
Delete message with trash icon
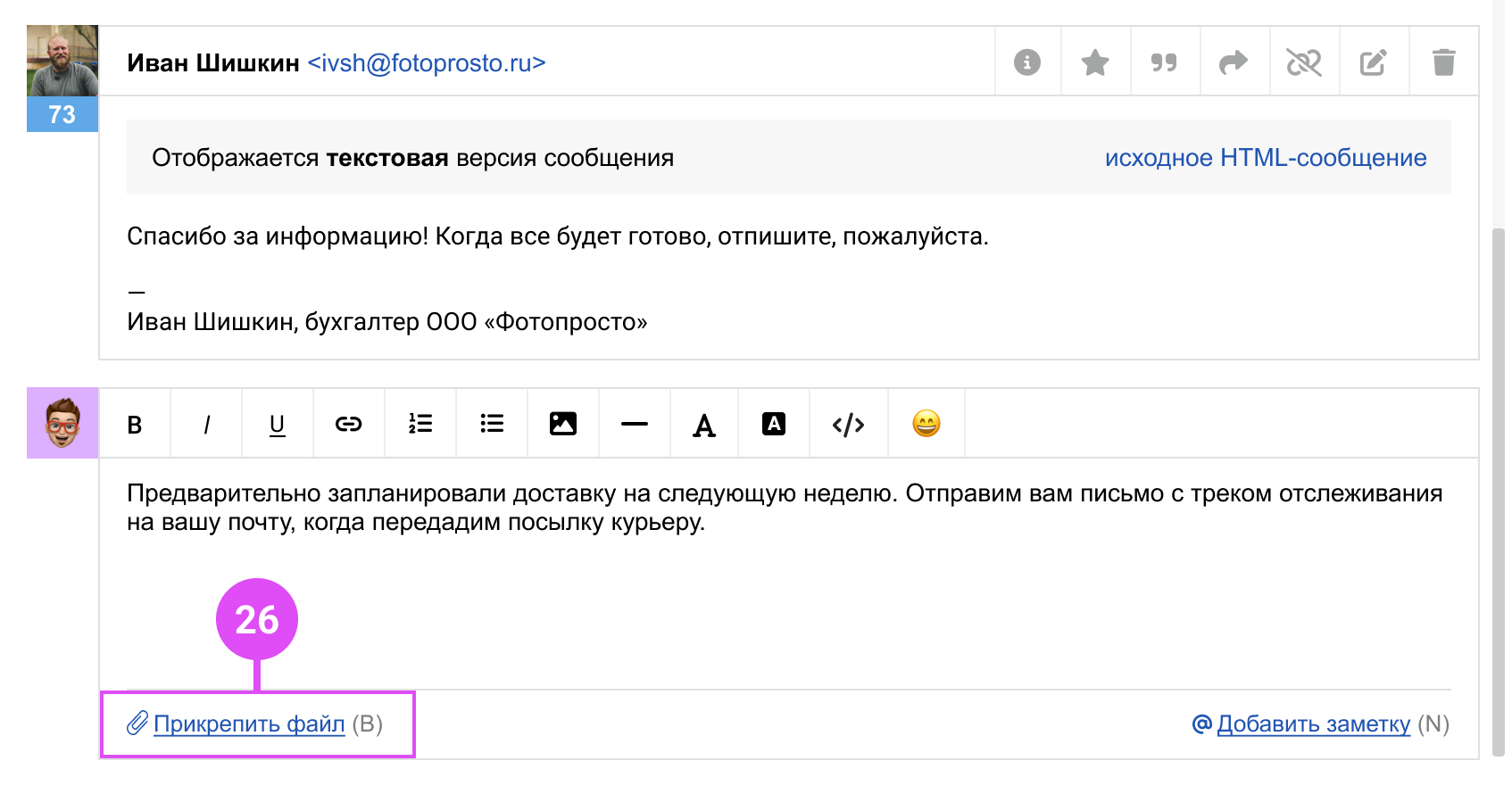point(1443,62)
